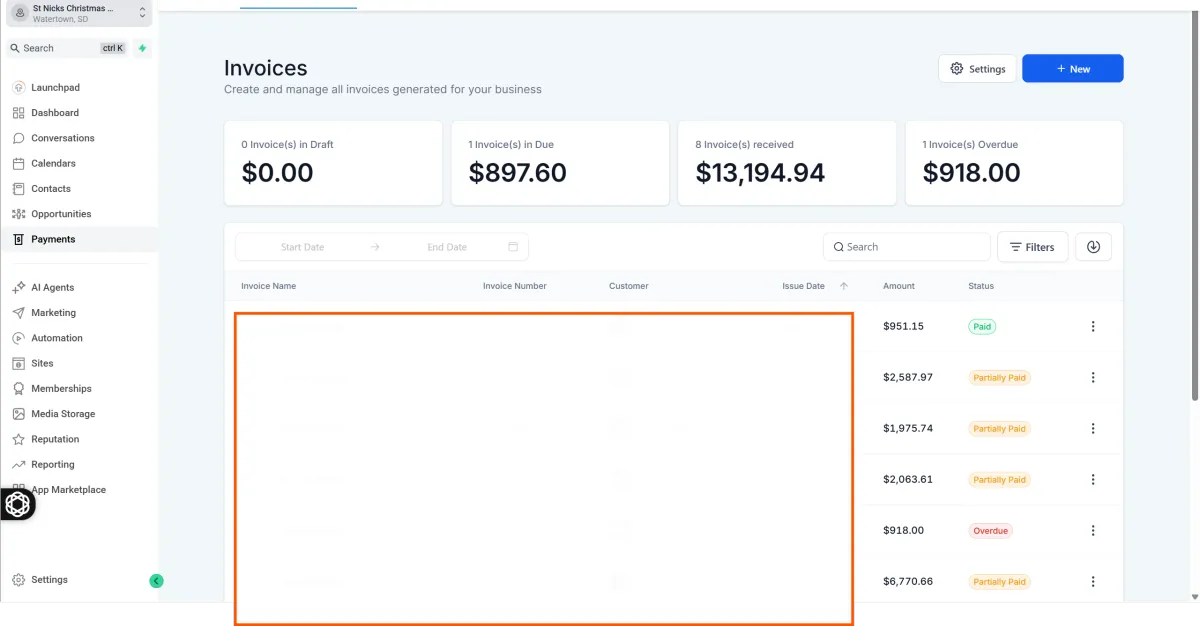The image size is (1200, 626).
Task: Click the Start Date input field
Action: pyautogui.click(x=302, y=247)
